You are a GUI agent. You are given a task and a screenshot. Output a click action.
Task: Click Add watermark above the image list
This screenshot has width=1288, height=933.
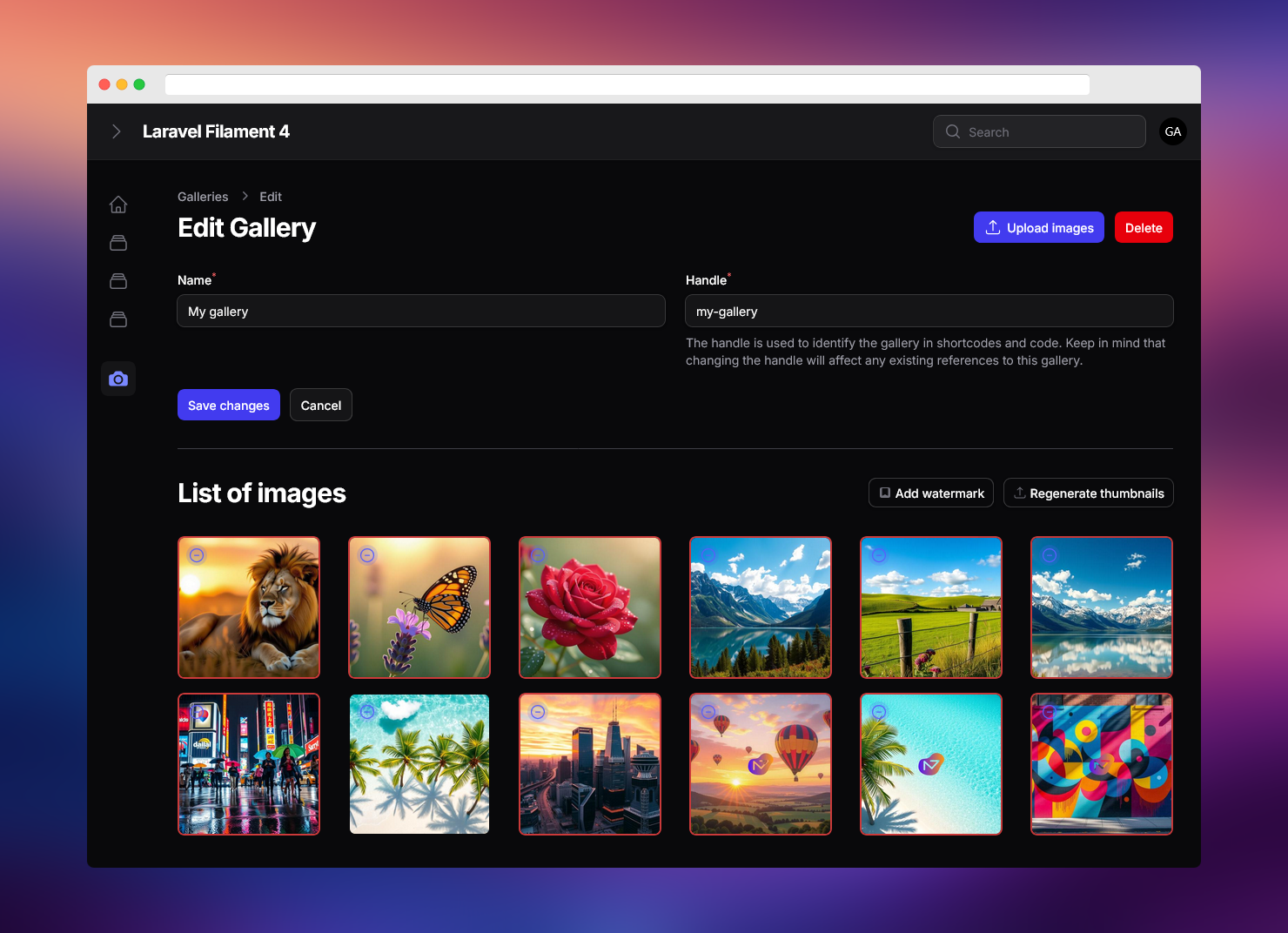[930, 493]
